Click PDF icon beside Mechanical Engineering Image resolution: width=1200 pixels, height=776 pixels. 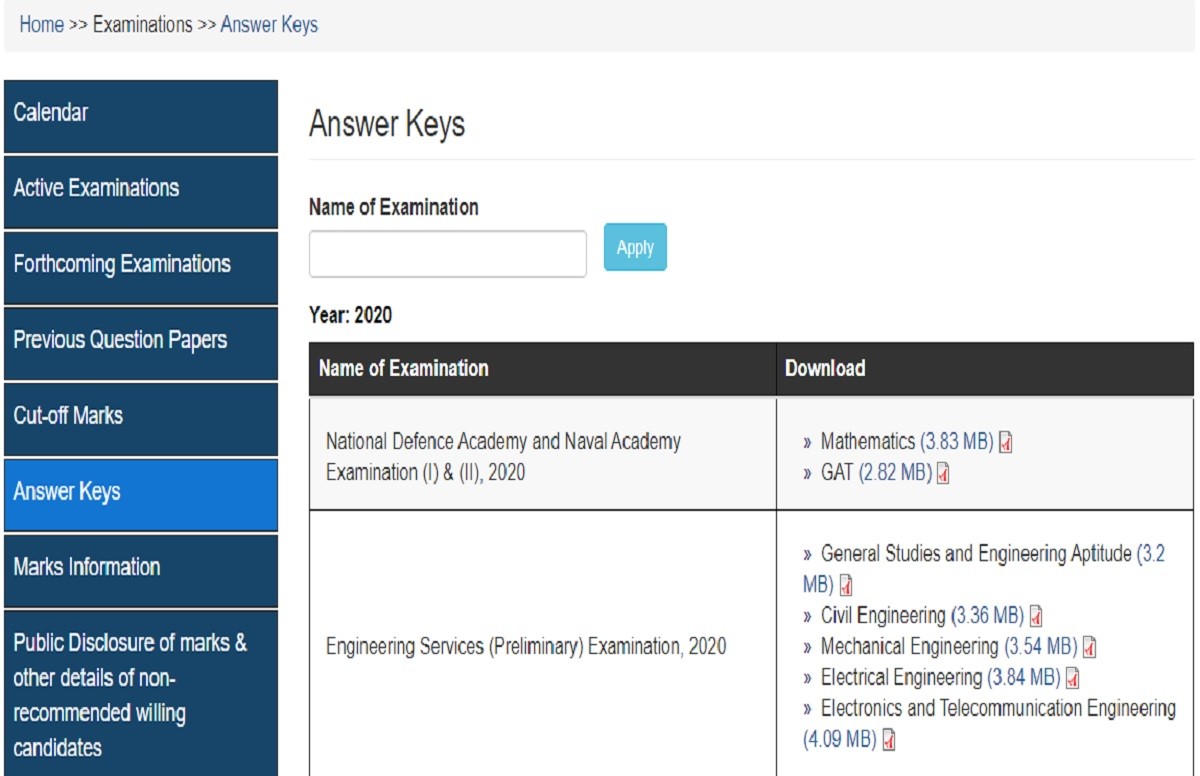click(1090, 647)
